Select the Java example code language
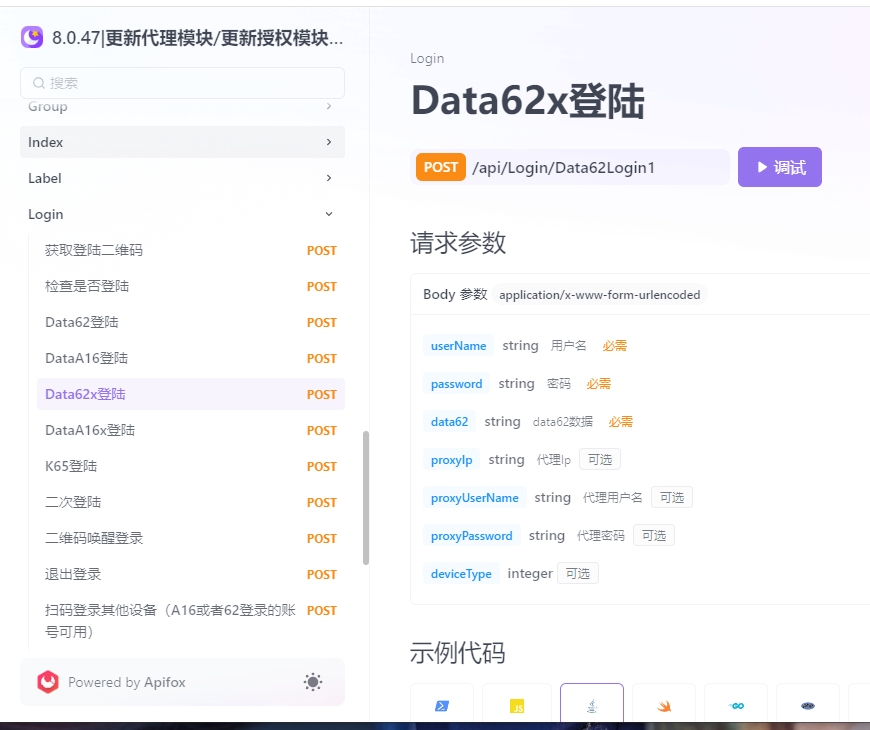The width and height of the screenshot is (870, 730). [x=591, y=705]
